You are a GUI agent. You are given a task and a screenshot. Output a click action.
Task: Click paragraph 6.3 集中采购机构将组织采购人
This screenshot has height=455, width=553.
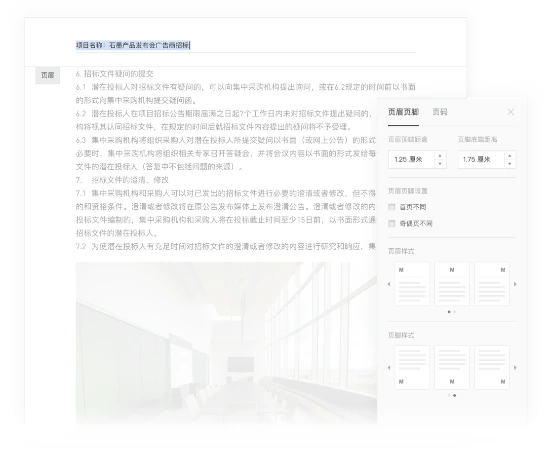[x=226, y=153]
